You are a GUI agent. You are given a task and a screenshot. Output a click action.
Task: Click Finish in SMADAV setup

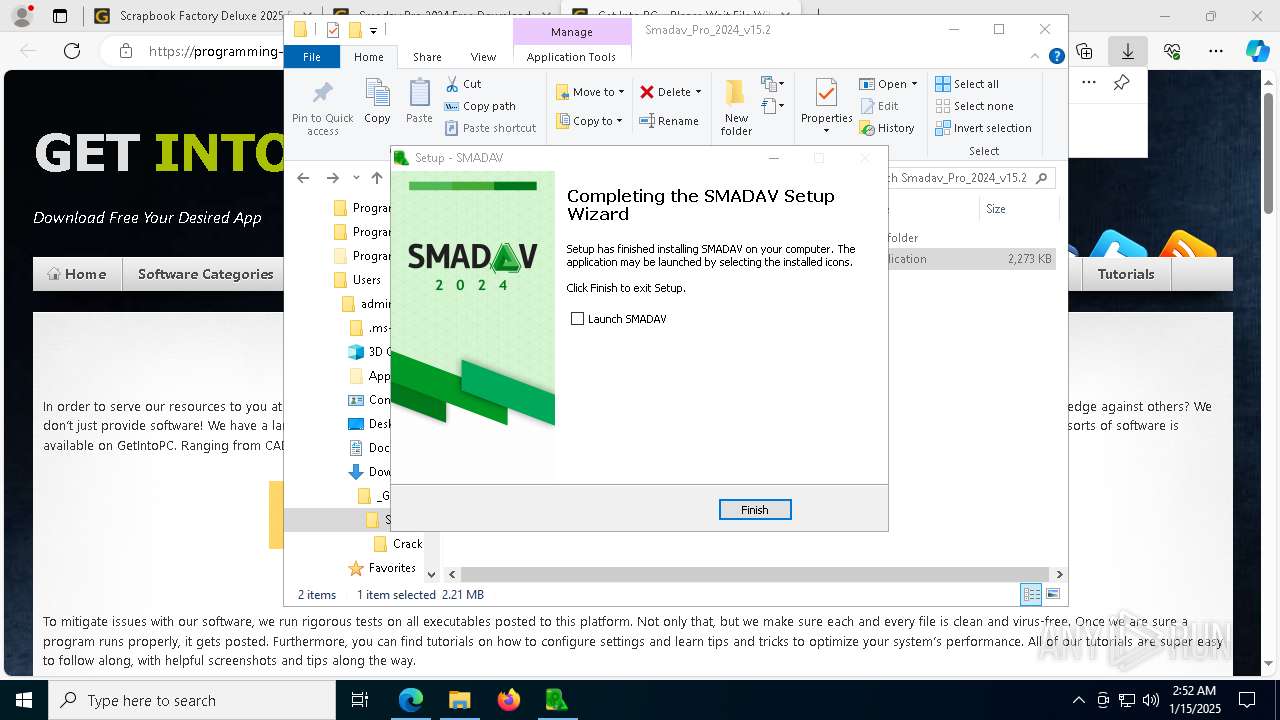click(755, 510)
